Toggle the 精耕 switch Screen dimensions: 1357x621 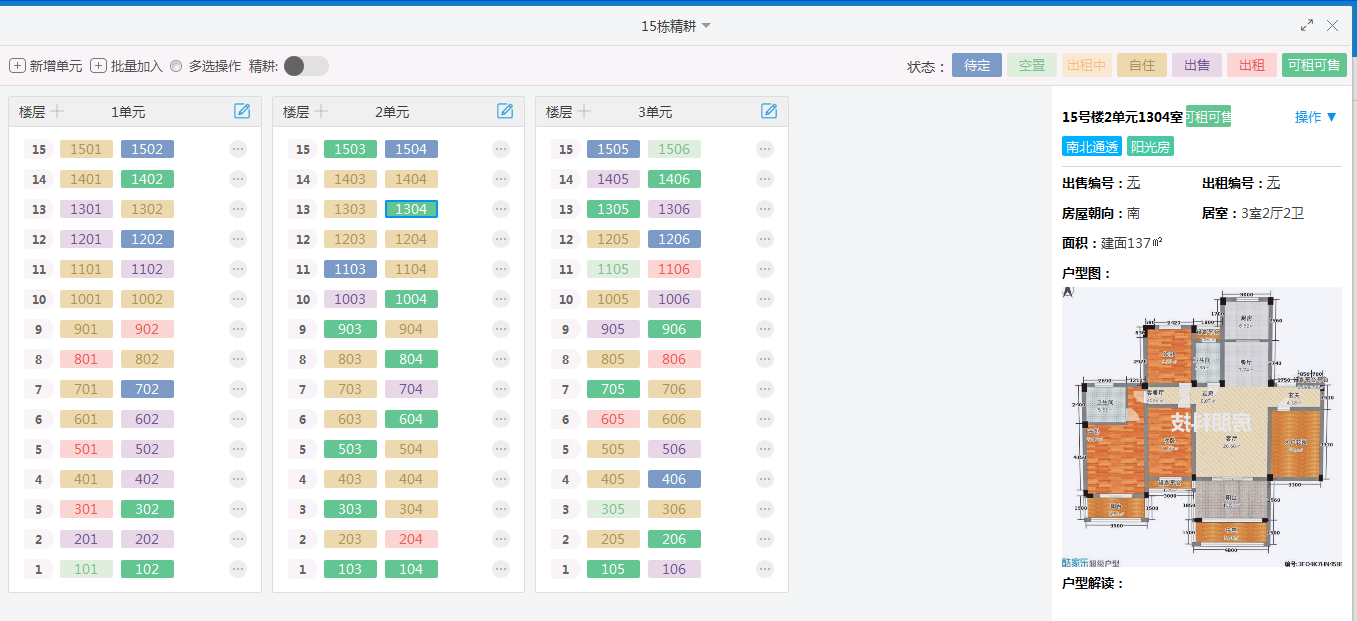click(306, 66)
